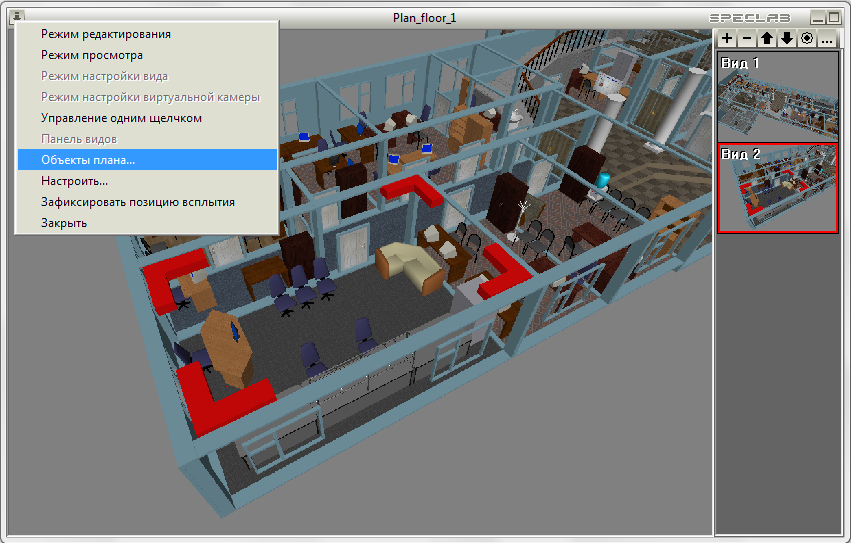The width and height of the screenshot is (851, 543).
Task: Move view down with the down arrow icon
Action: (x=787, y=39)
